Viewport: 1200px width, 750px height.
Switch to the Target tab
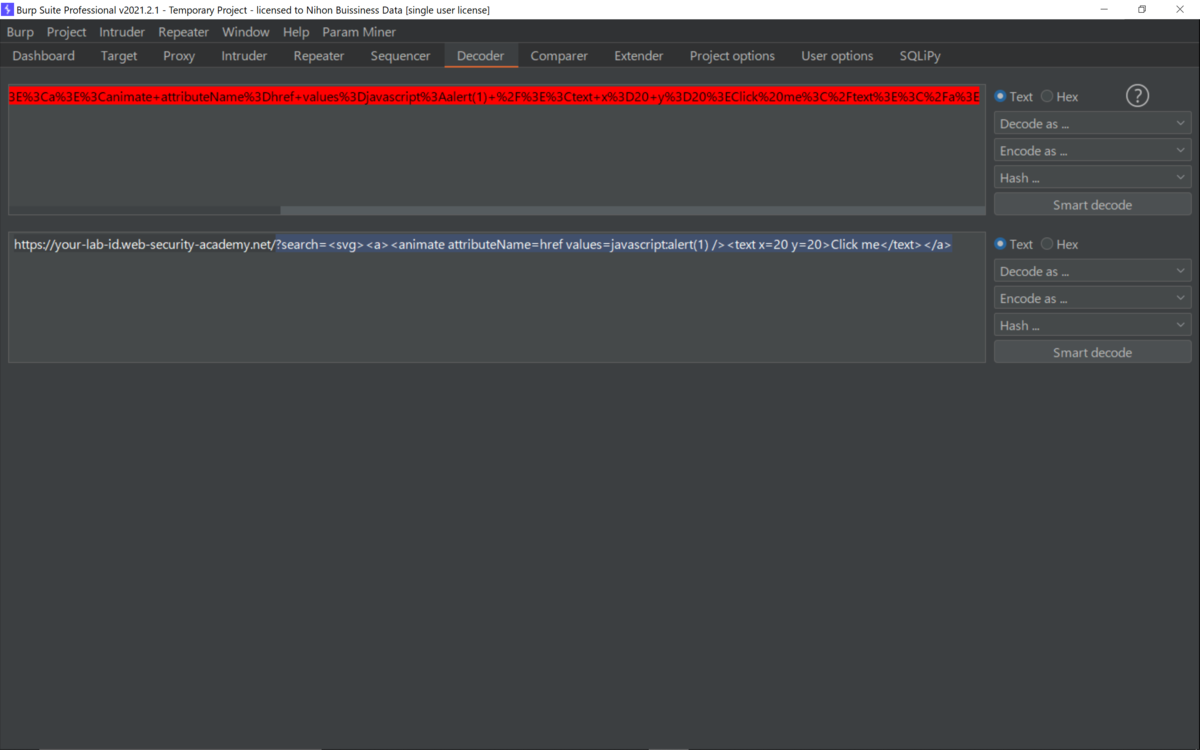point(119,56)
